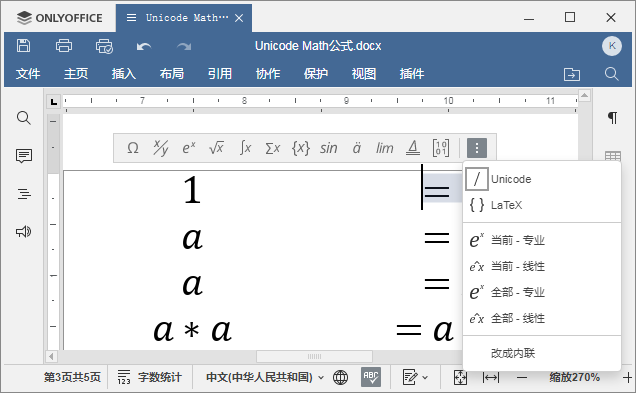Screen dimensions: 636x393
Task: Insert an operator triangle structure
Action: pos(413,148)
